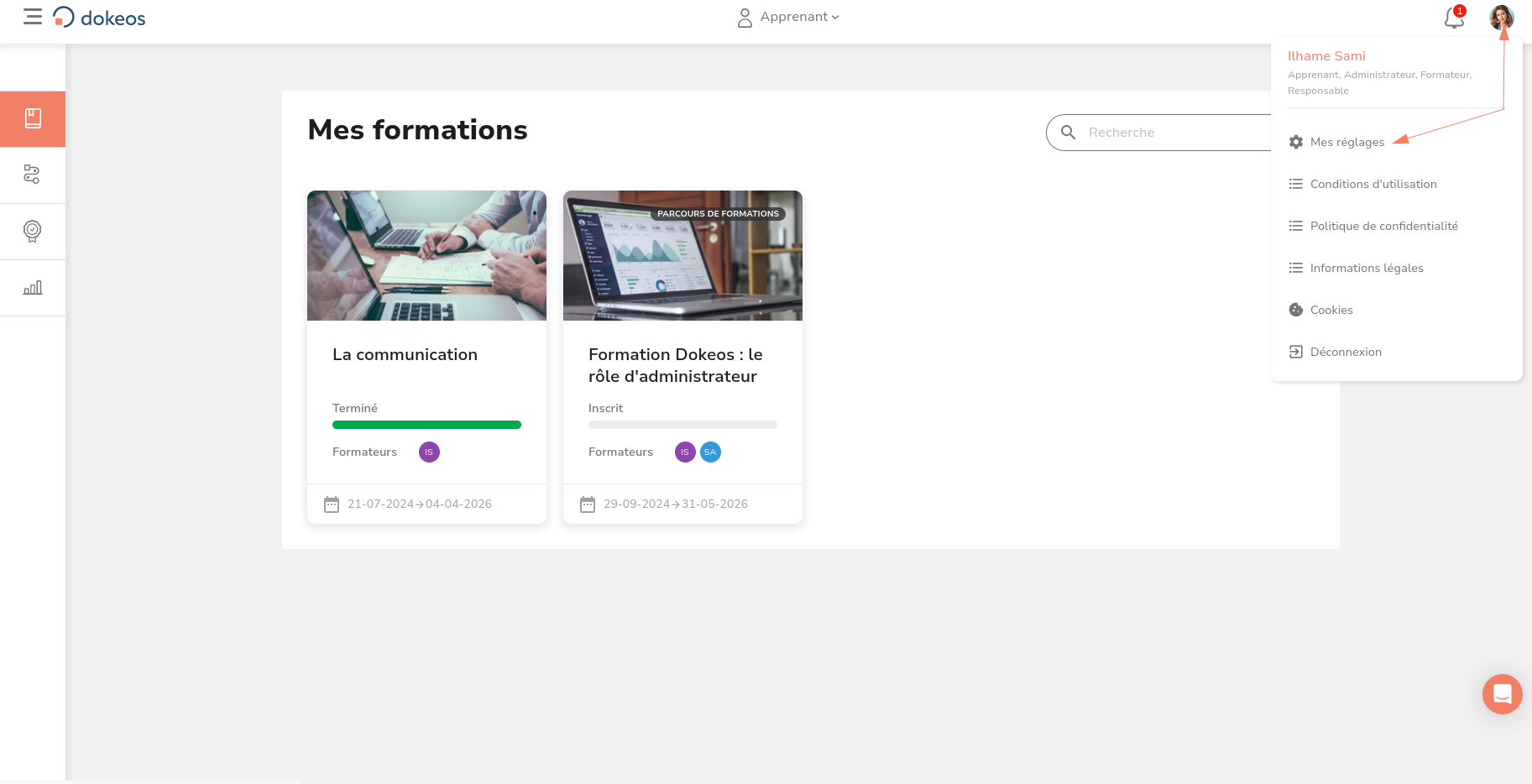The image size is (1532, 784).
Task: Click the green Terminé progress bar
Action: point(426,425)
